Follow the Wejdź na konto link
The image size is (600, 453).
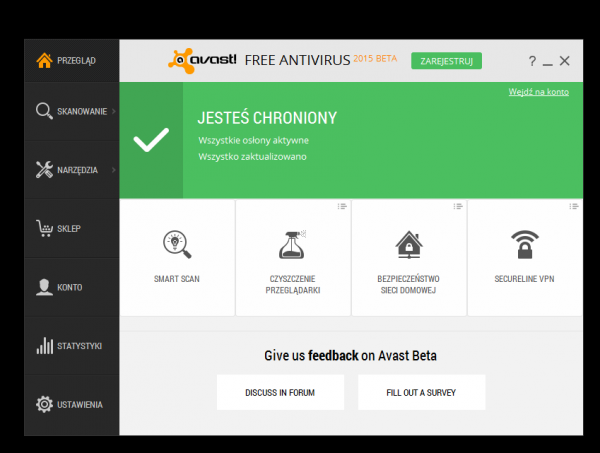[538, 92]
